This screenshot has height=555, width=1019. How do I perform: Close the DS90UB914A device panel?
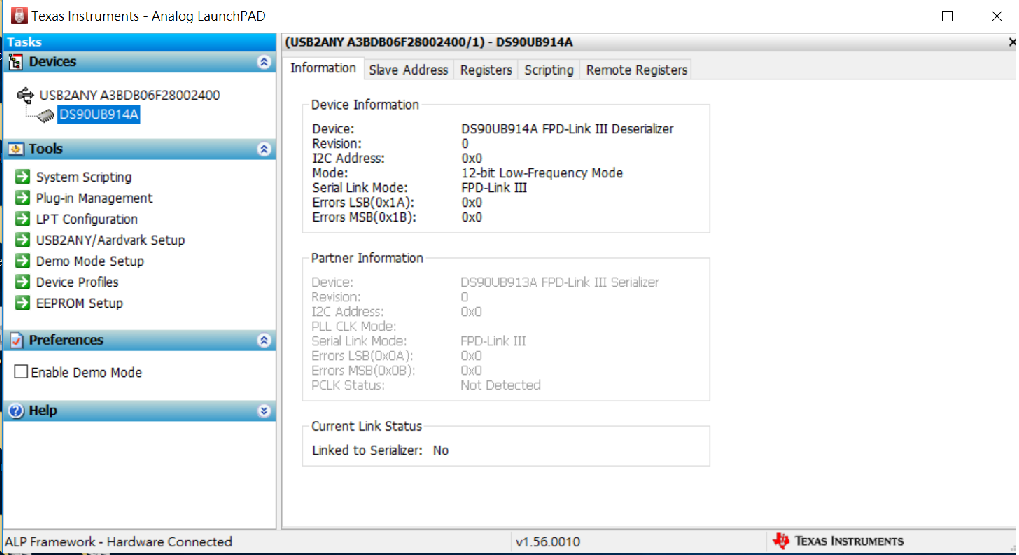pos(1012,42)
